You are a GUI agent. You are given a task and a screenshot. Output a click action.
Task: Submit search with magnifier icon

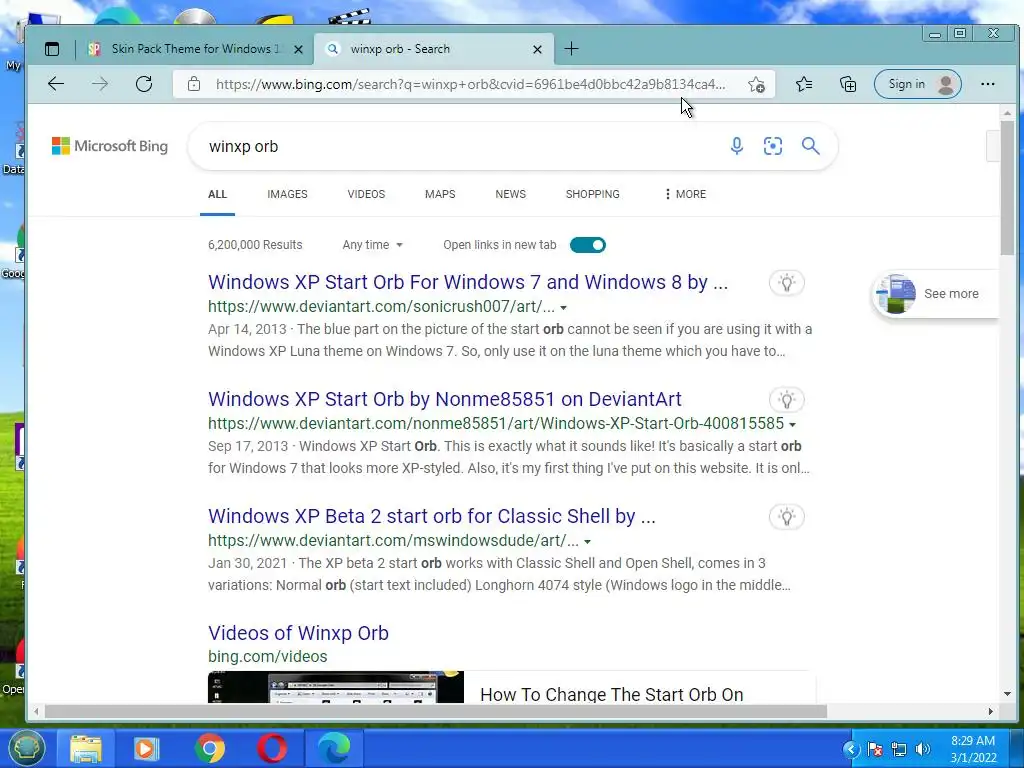pos(810,146)
